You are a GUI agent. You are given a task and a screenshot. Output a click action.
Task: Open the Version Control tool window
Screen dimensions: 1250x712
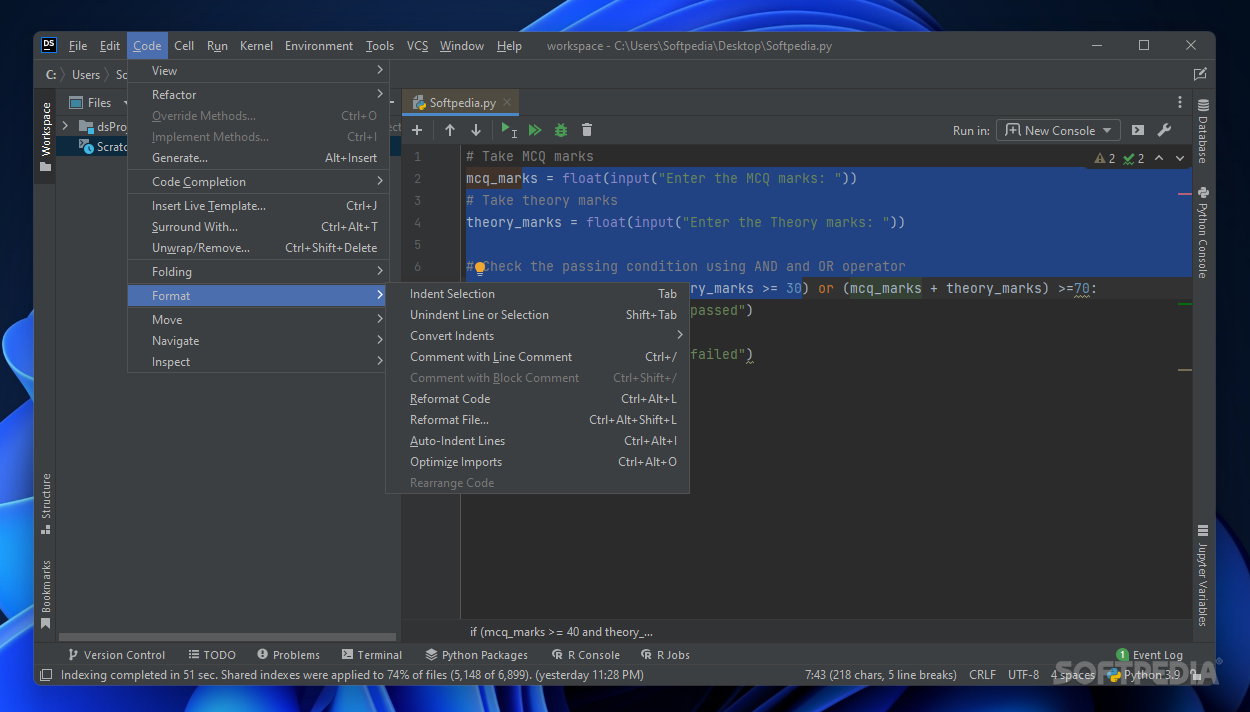[x=116, y=655]
